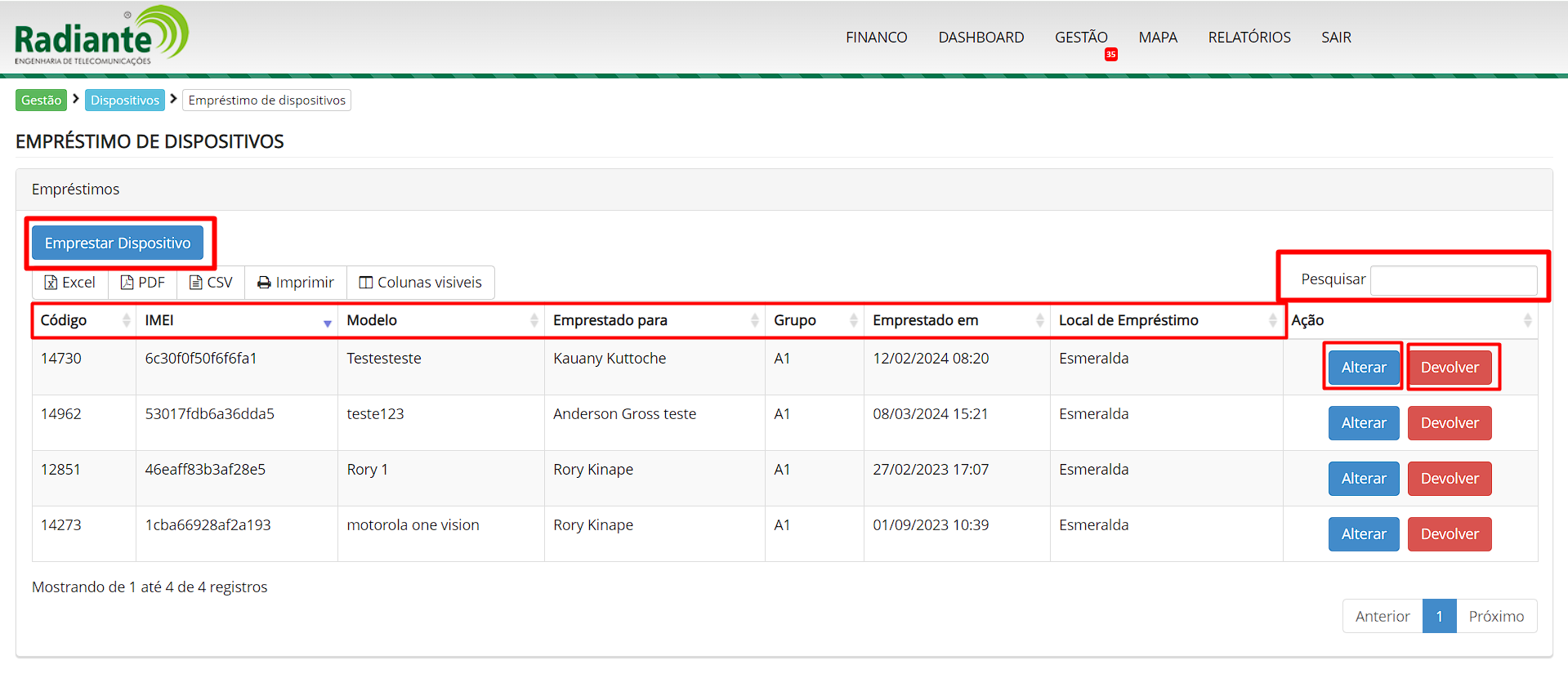Screen dimensions: 1568x687
Task: Click Alterar for Kauany Kuttoche loan
Action: [1363, 368]
